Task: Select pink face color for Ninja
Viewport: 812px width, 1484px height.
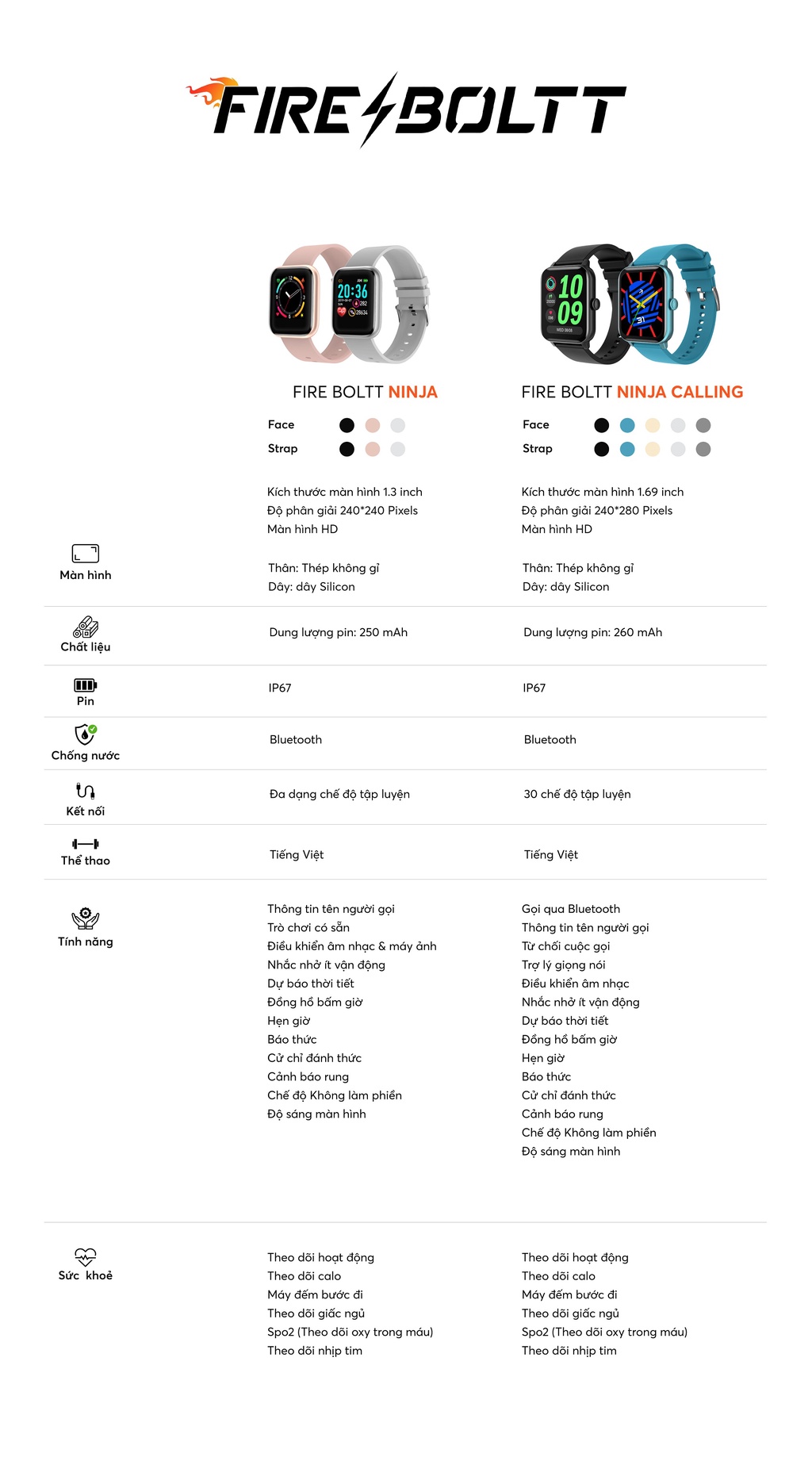Action: (373, 425)
